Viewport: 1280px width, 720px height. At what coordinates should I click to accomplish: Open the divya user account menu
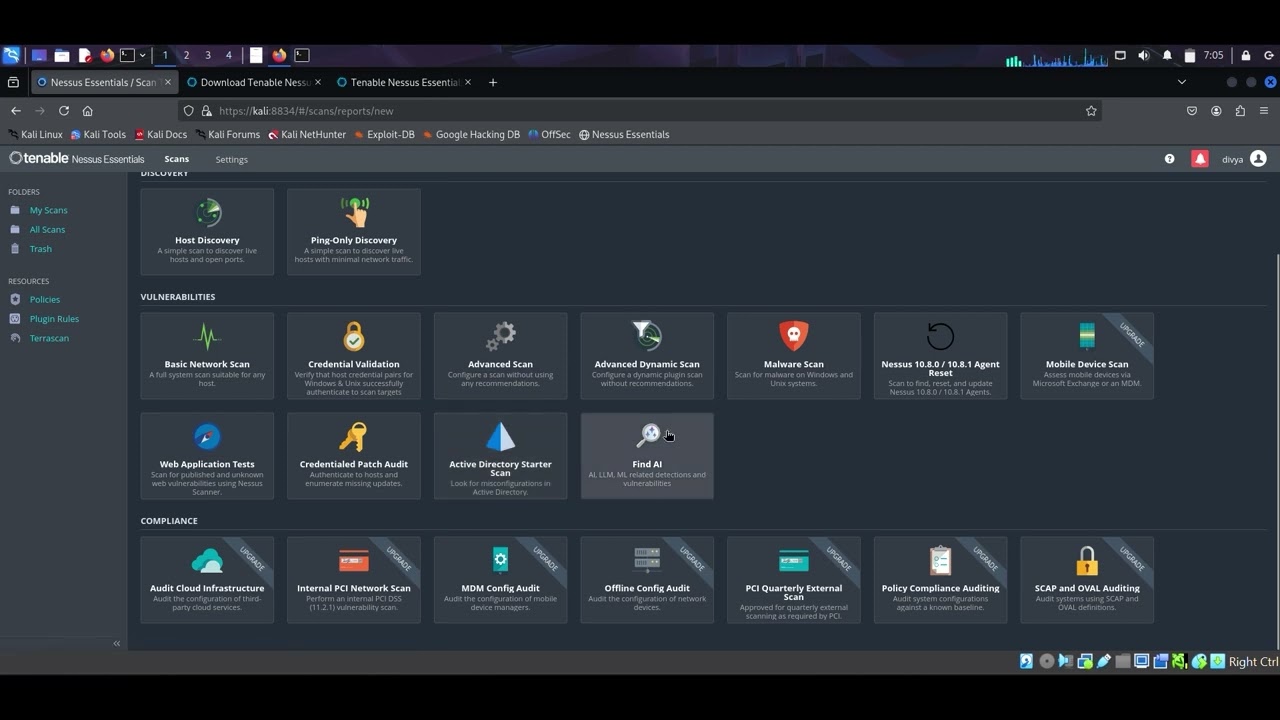1244,159
